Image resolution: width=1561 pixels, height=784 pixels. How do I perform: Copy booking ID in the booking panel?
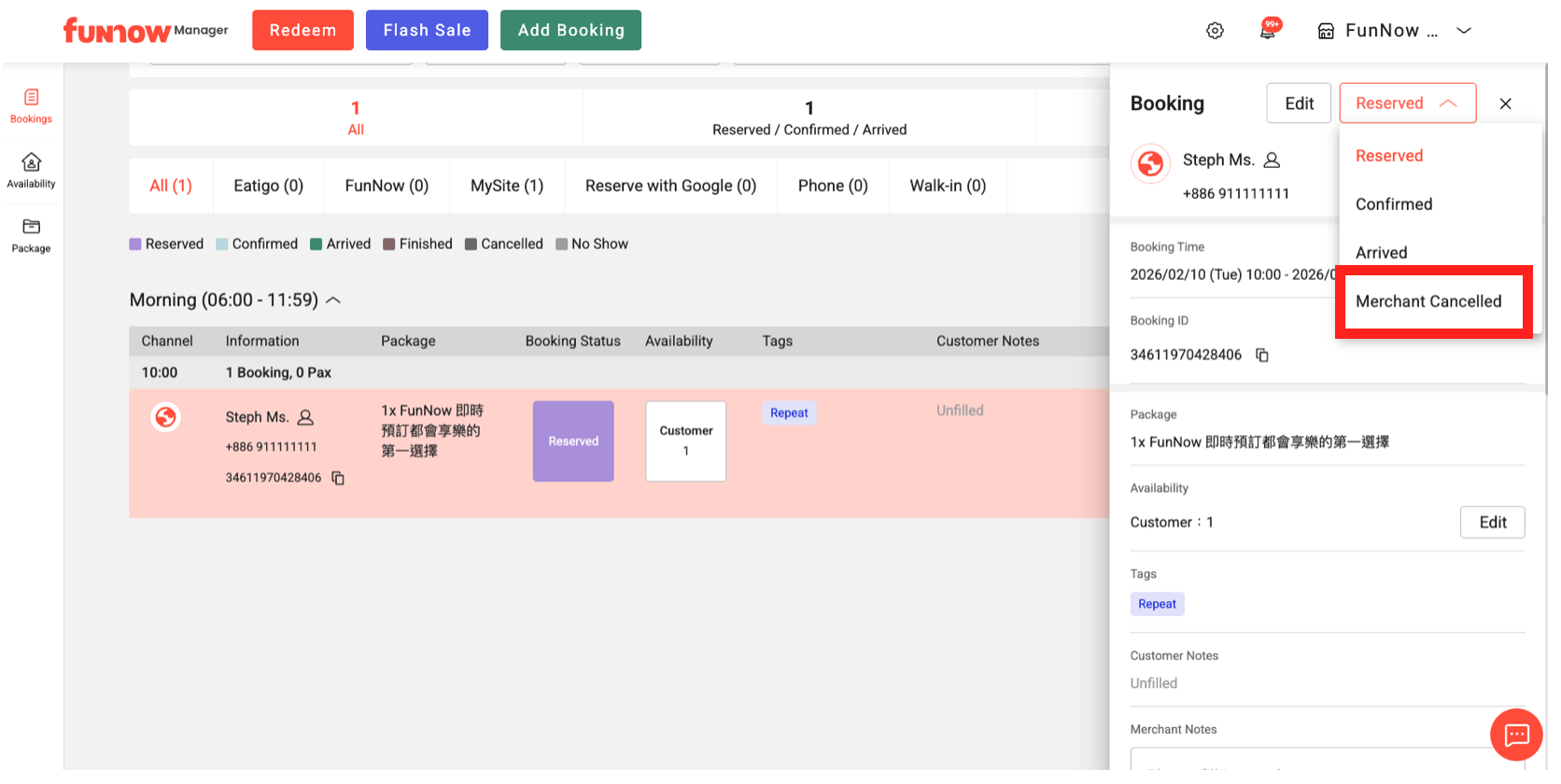[1262, 355]
